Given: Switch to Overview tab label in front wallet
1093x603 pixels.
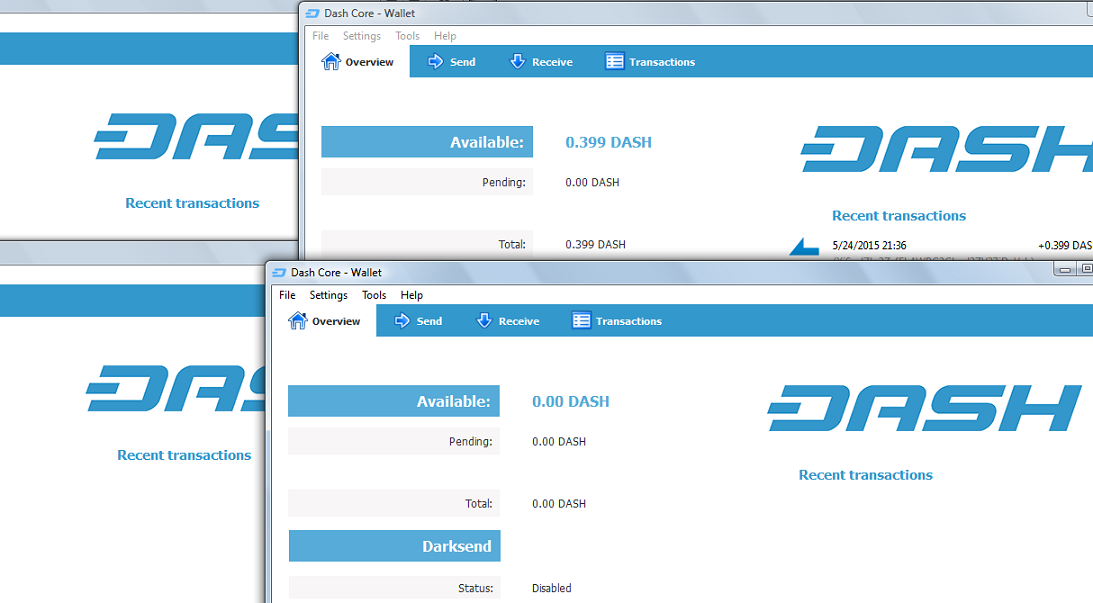Looking at the screenshot, I should (x=336, y=321).
